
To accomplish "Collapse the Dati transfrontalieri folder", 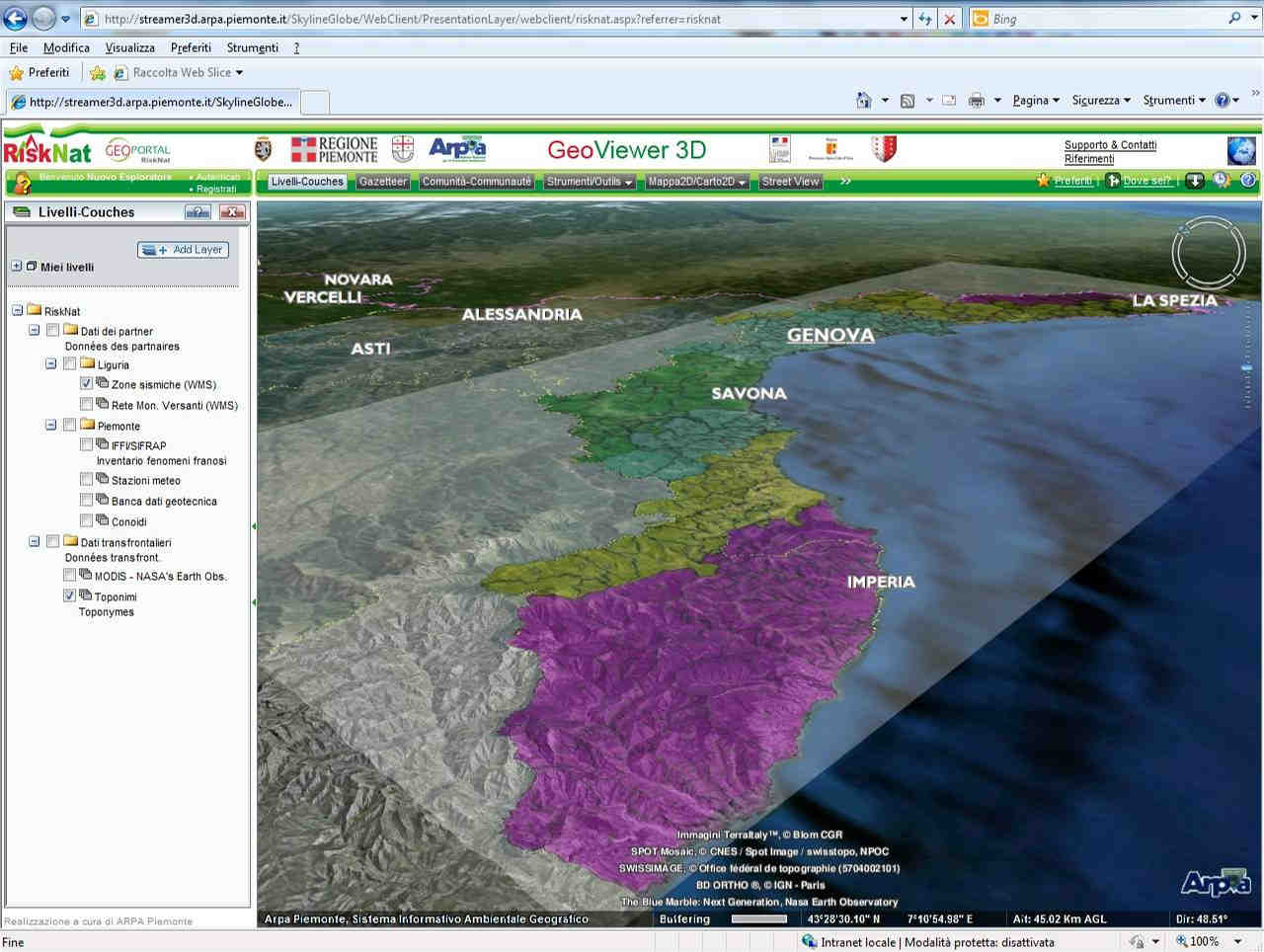I will point(35,541).
